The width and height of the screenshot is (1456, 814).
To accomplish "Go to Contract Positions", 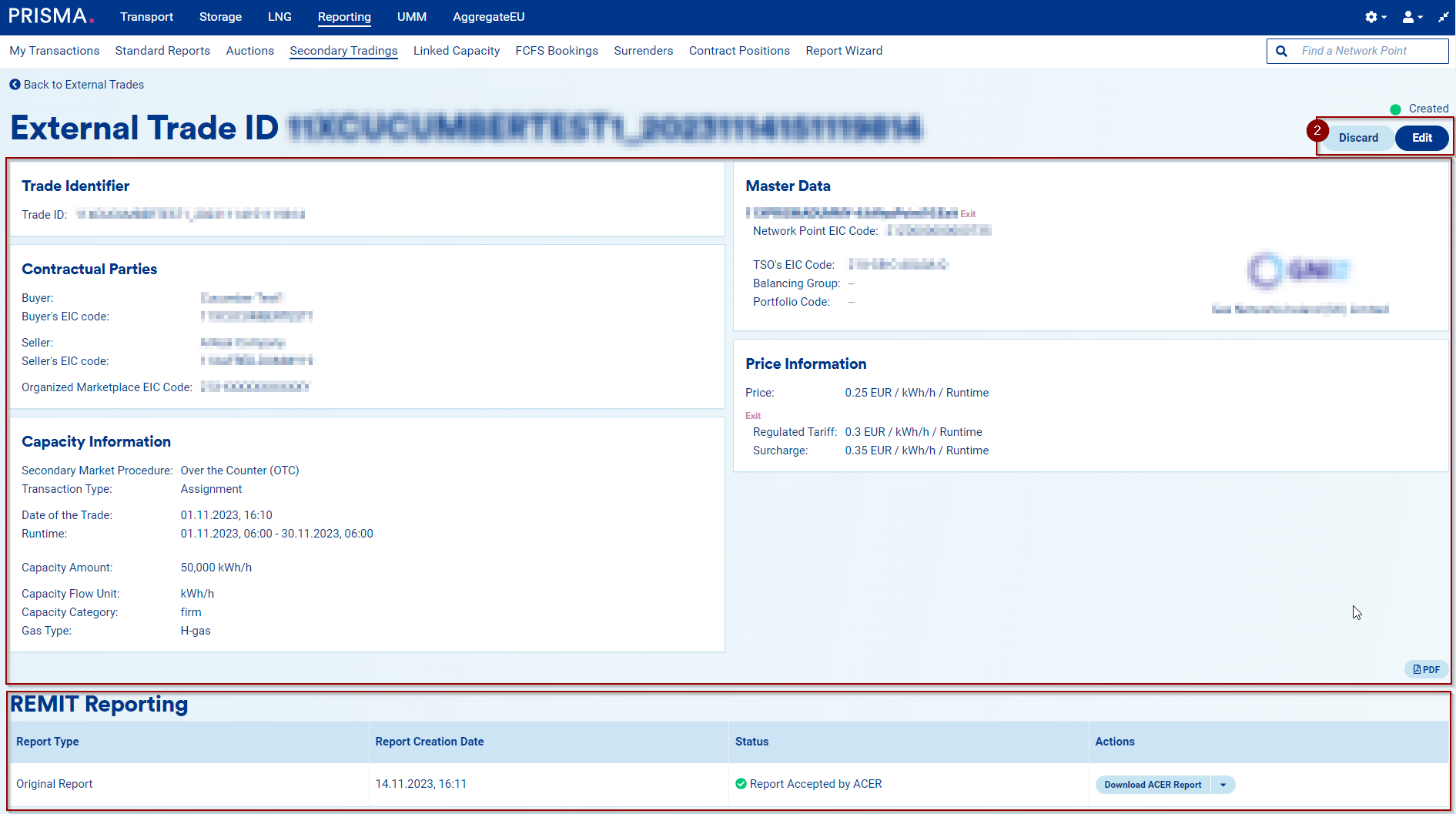I will point(739,51).
